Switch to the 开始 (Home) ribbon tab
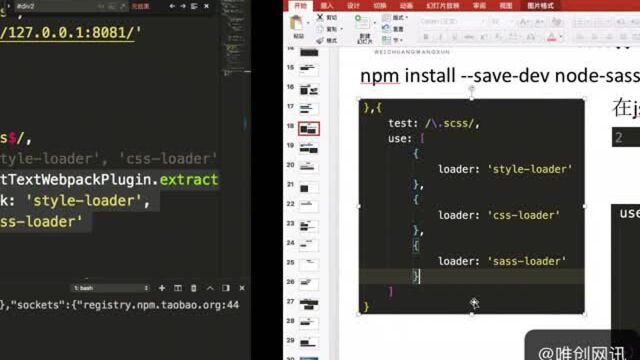Image resolution: width=640 pixels, height=360 pixels. click(300, 5)
